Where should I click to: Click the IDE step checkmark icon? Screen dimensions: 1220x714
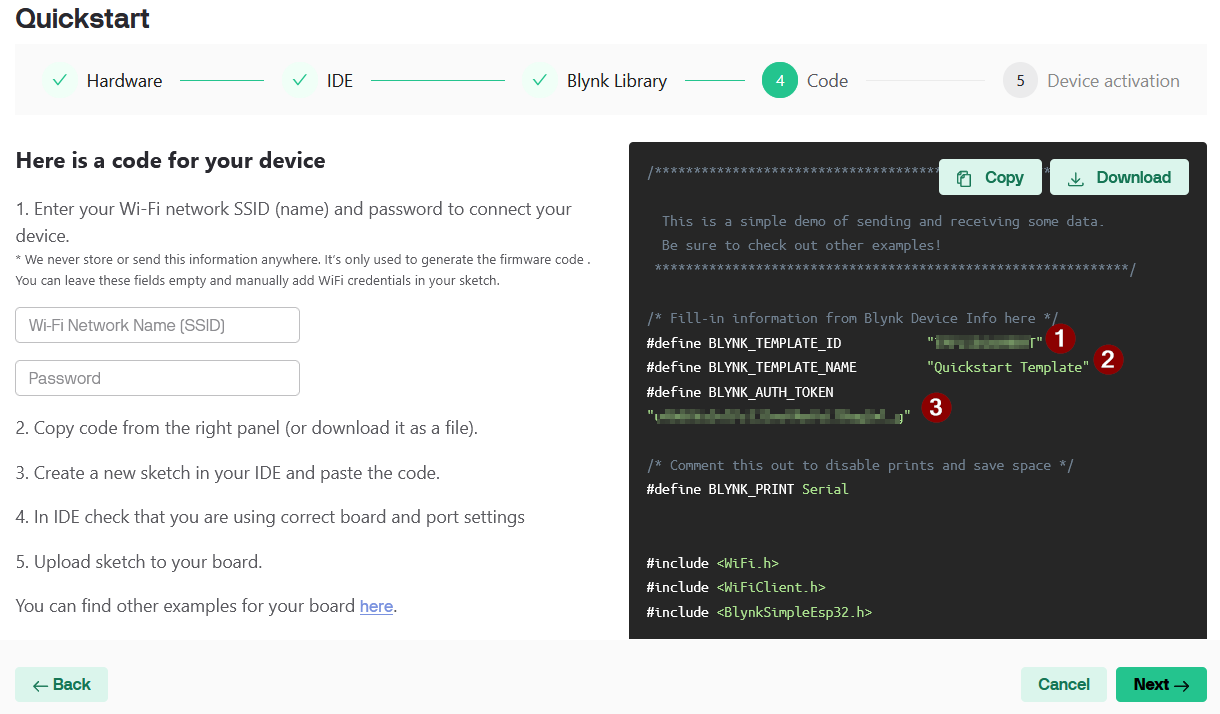pyautogui.click(x=300, y=81)
